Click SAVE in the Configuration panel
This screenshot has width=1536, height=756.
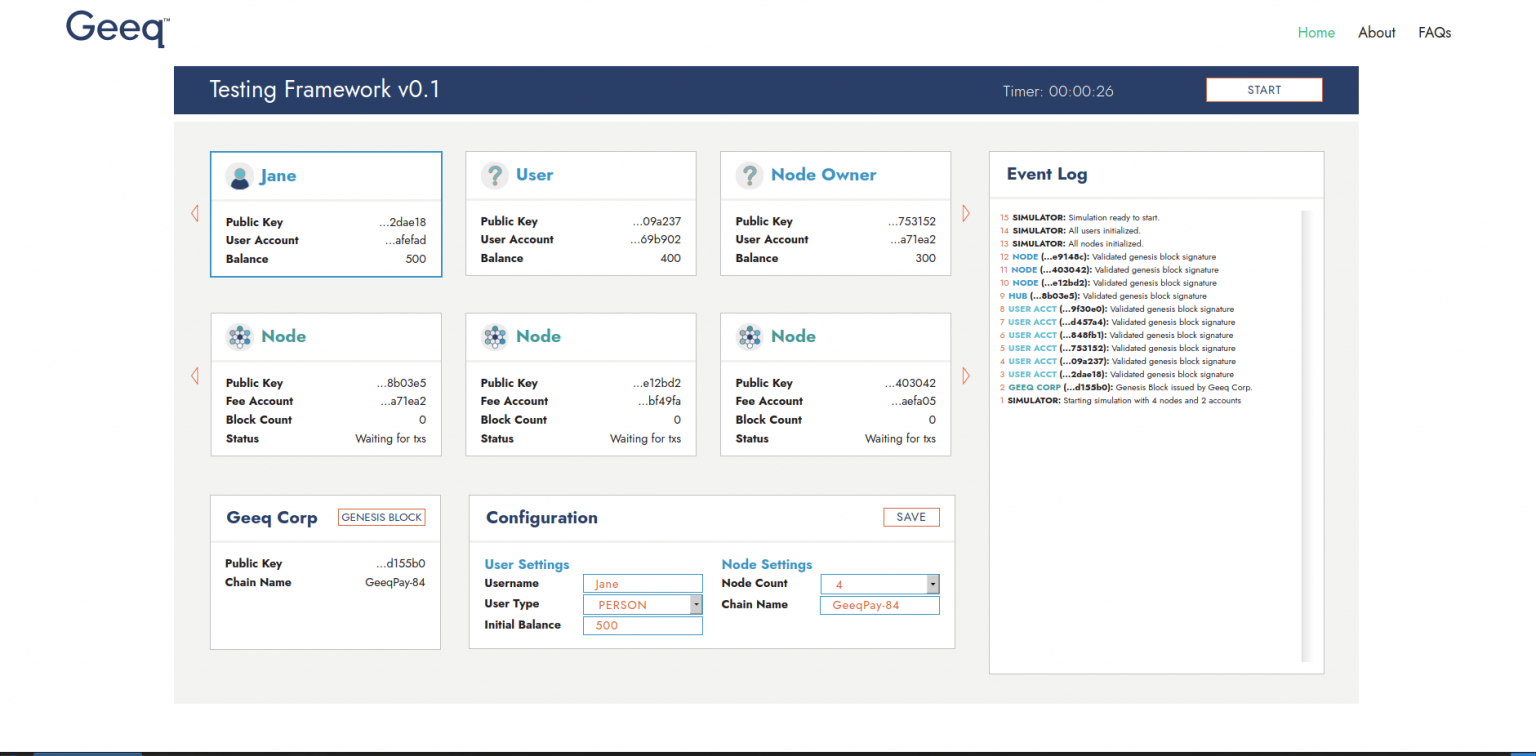tap(911, 517)
